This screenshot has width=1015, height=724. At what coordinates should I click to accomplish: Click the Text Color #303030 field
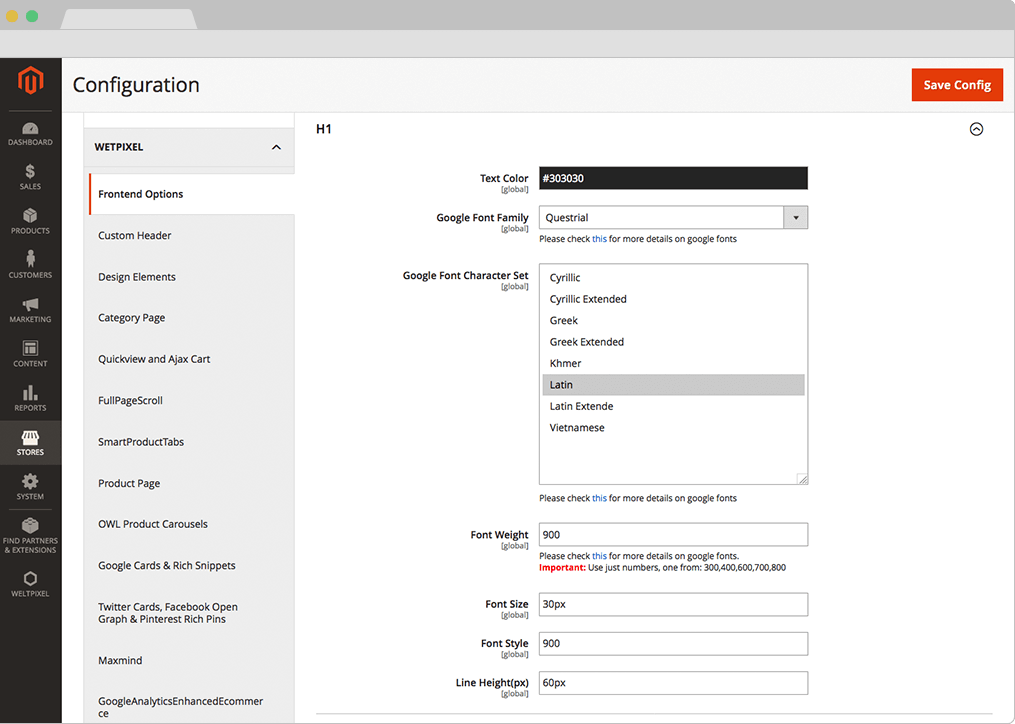(672, 179)
